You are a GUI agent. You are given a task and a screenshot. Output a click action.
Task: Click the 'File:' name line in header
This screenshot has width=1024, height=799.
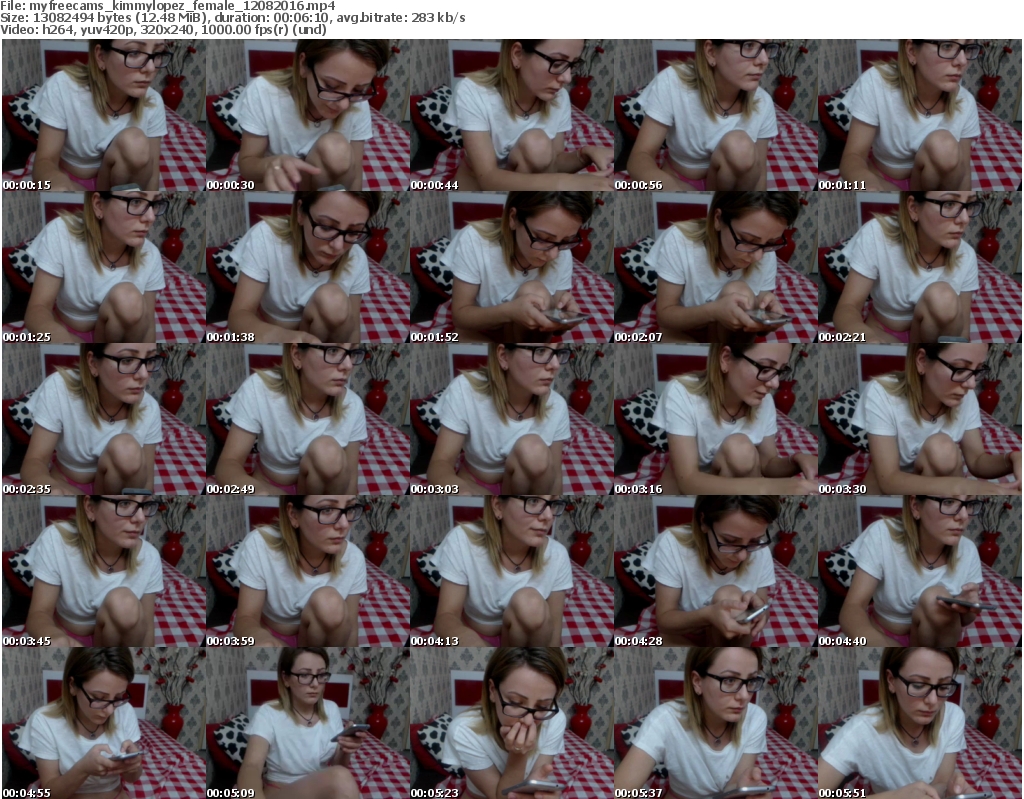[x=168, y=6]
